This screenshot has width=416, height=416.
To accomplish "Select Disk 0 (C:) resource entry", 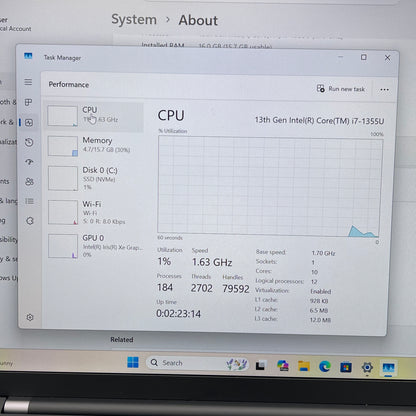I will click(x=95, y=179).
